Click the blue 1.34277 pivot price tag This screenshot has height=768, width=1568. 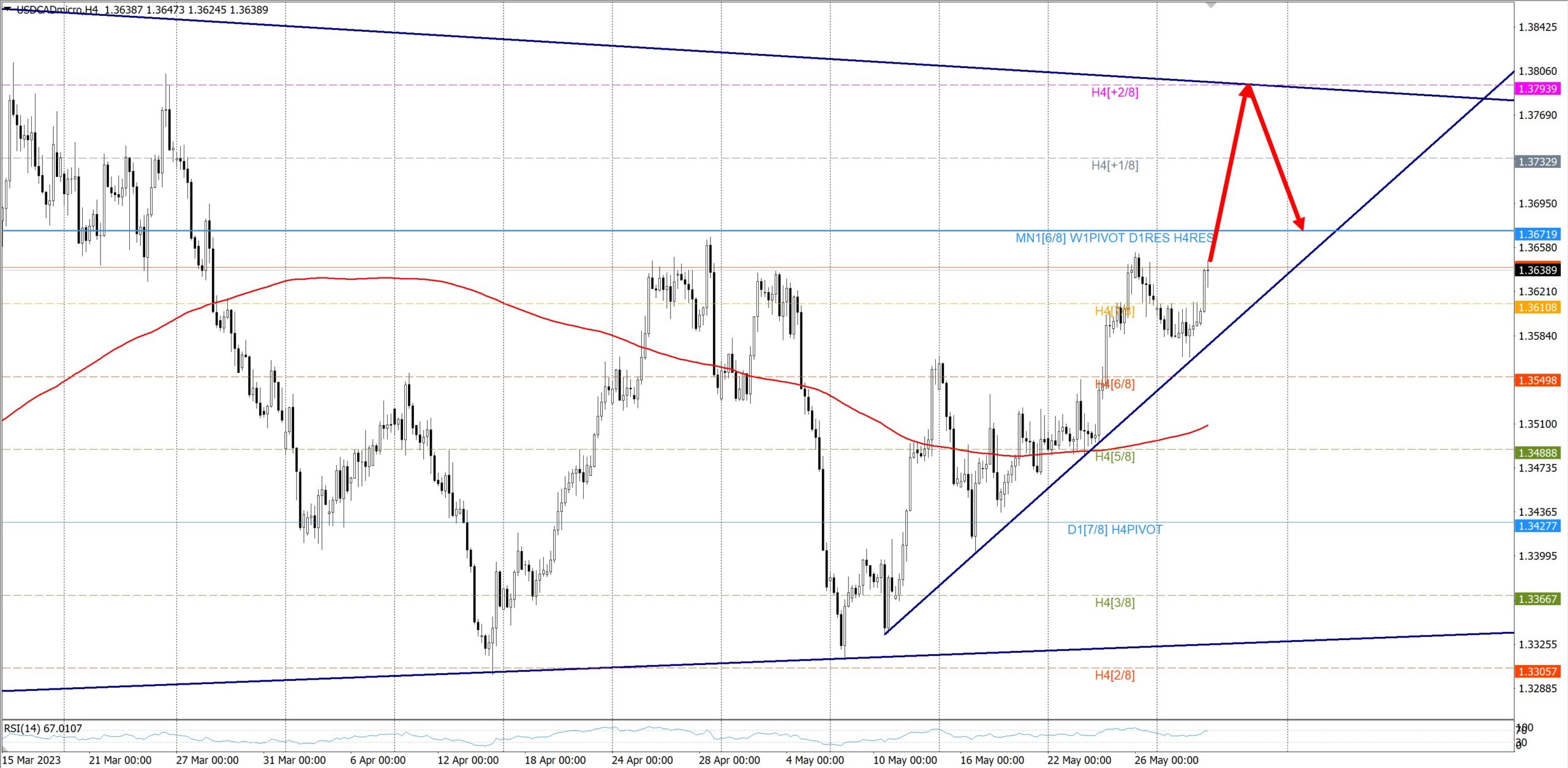point(1537,526)
